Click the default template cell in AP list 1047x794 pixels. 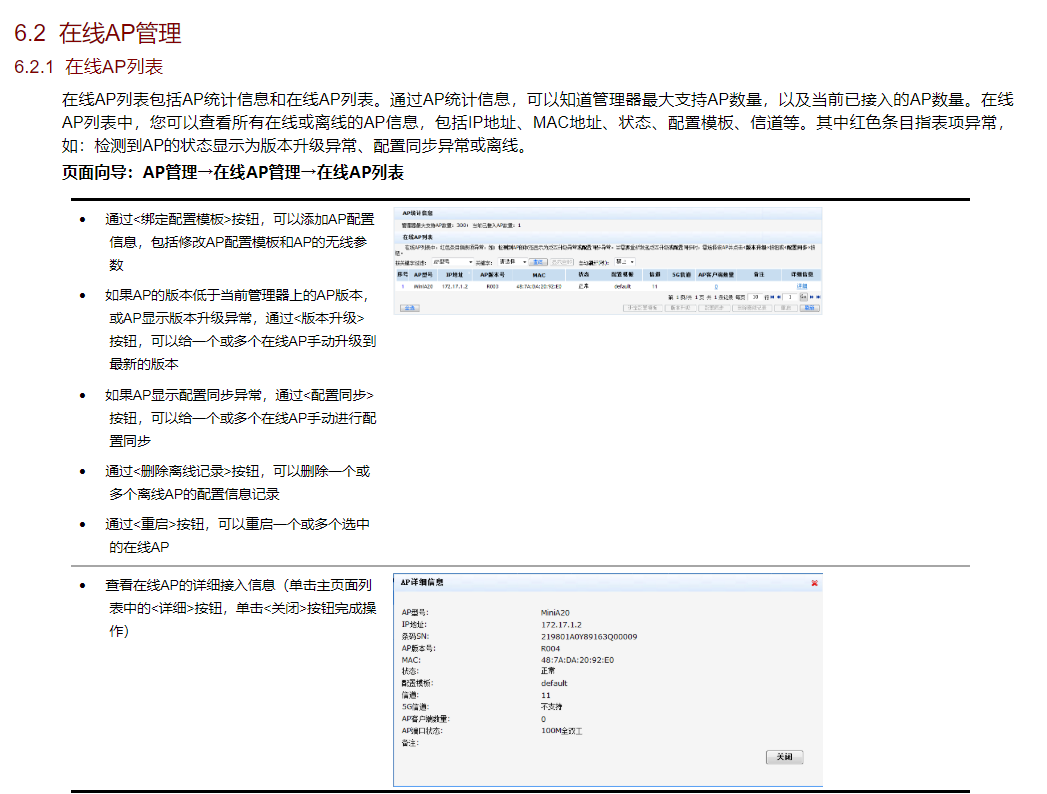(x=622, y=286)
